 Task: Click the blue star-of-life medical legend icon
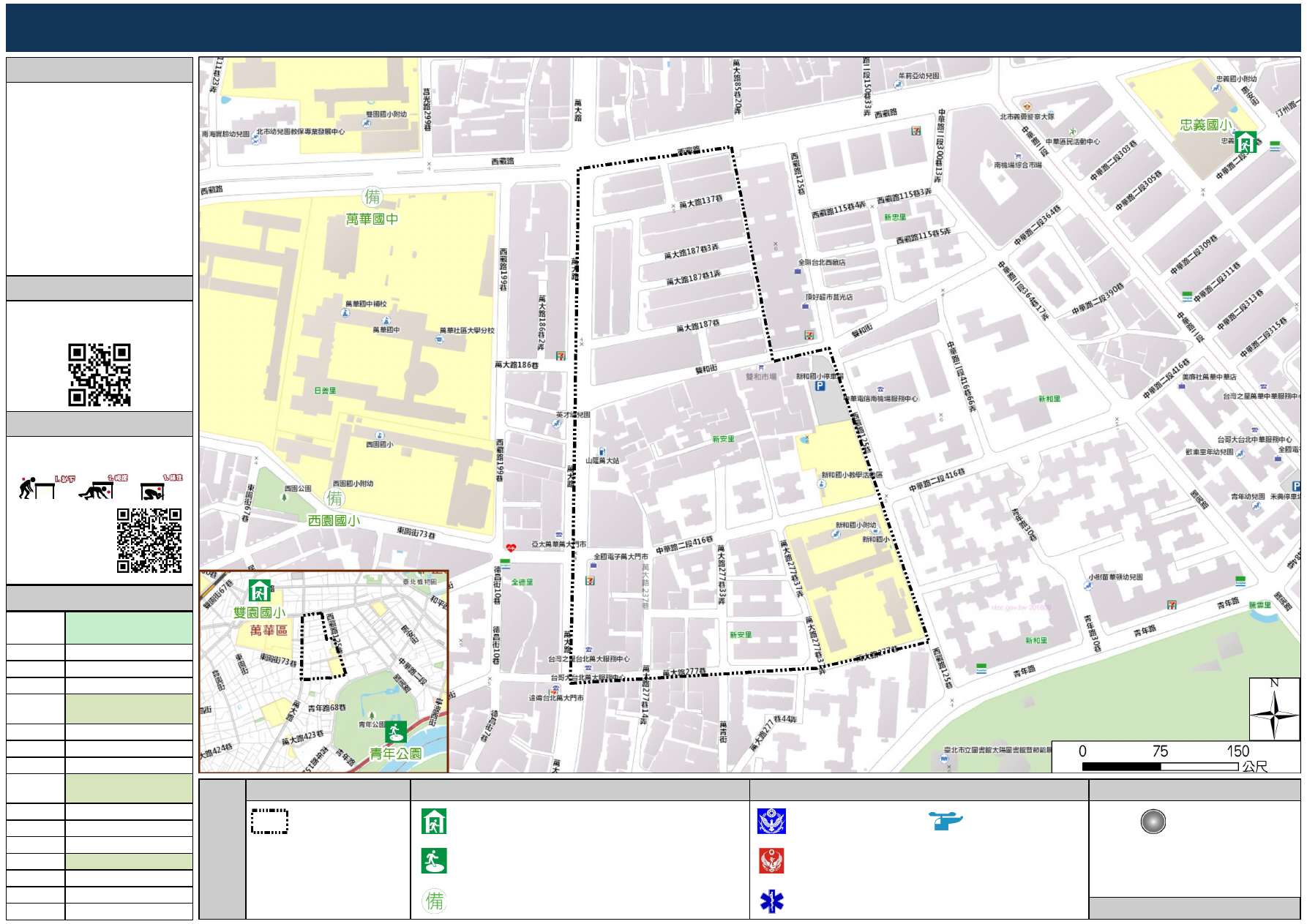click(771, 901)
